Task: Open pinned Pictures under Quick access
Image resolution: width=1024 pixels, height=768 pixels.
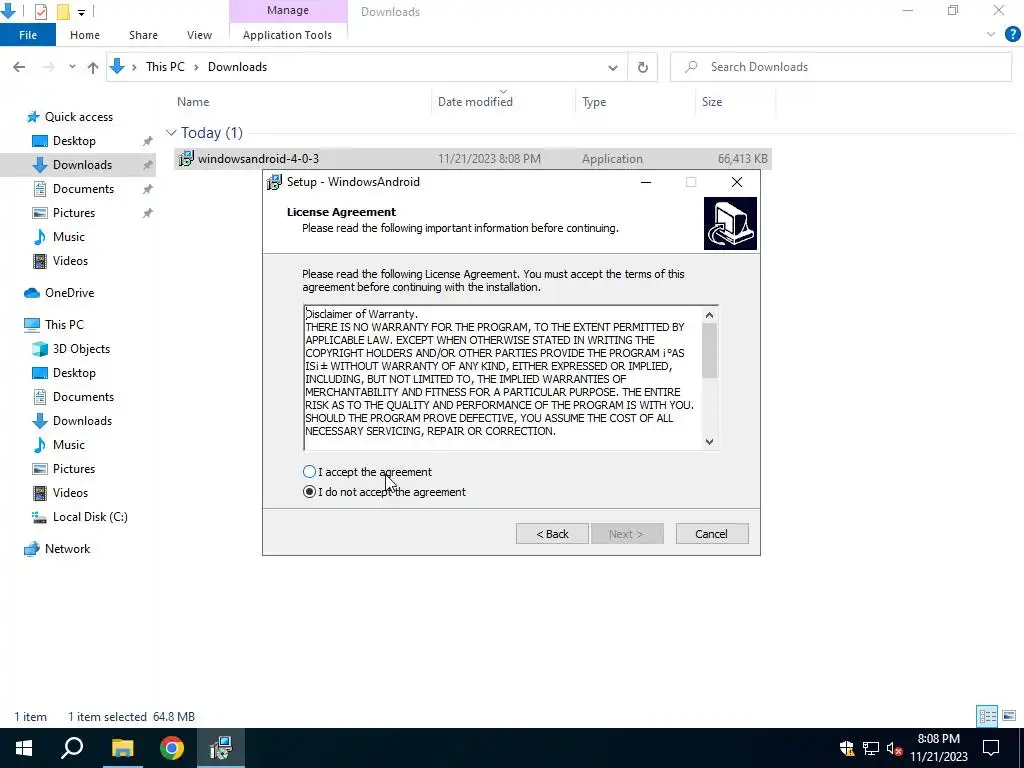Action: coord(74,213)
